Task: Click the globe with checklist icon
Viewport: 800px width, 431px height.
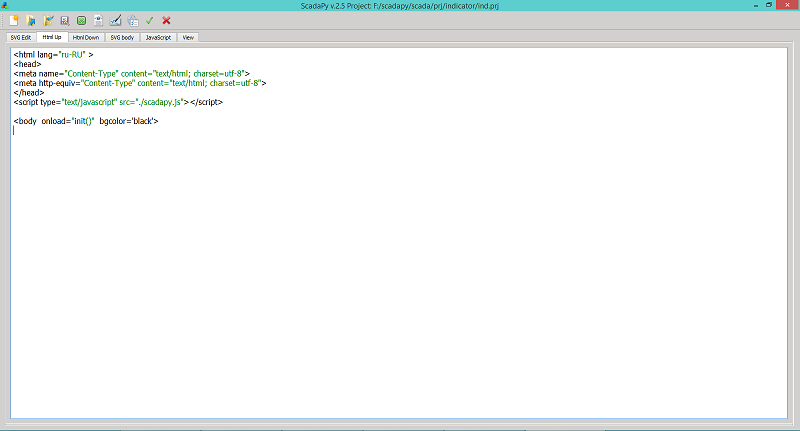Action: click(133, 20)
